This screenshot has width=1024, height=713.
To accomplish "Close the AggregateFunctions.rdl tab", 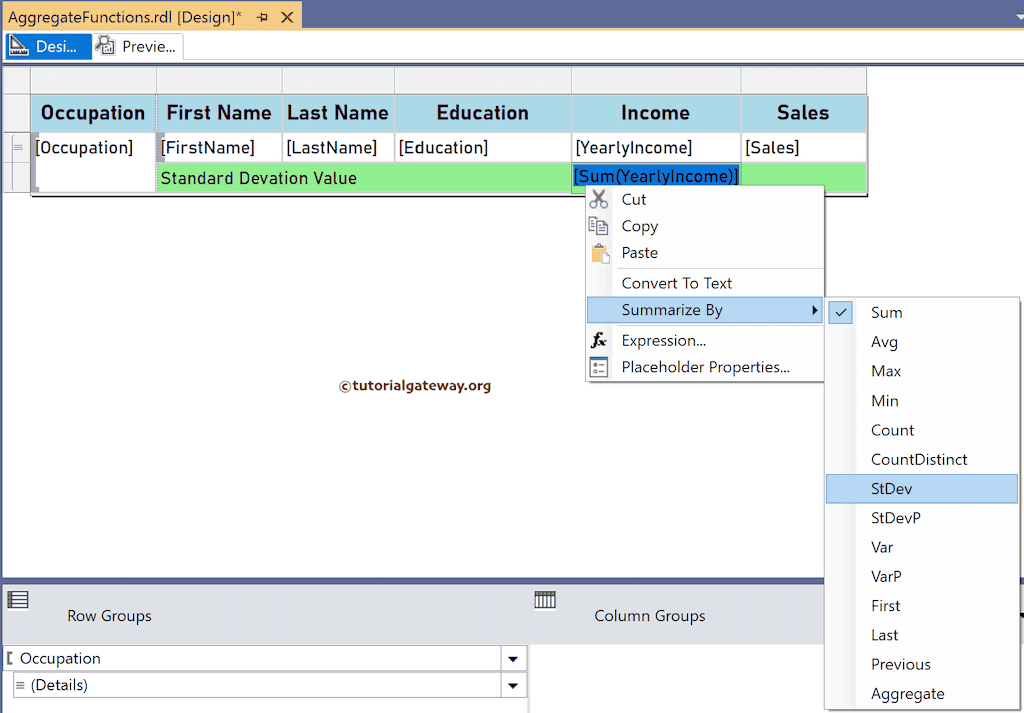I will click(x=287, y=18).
